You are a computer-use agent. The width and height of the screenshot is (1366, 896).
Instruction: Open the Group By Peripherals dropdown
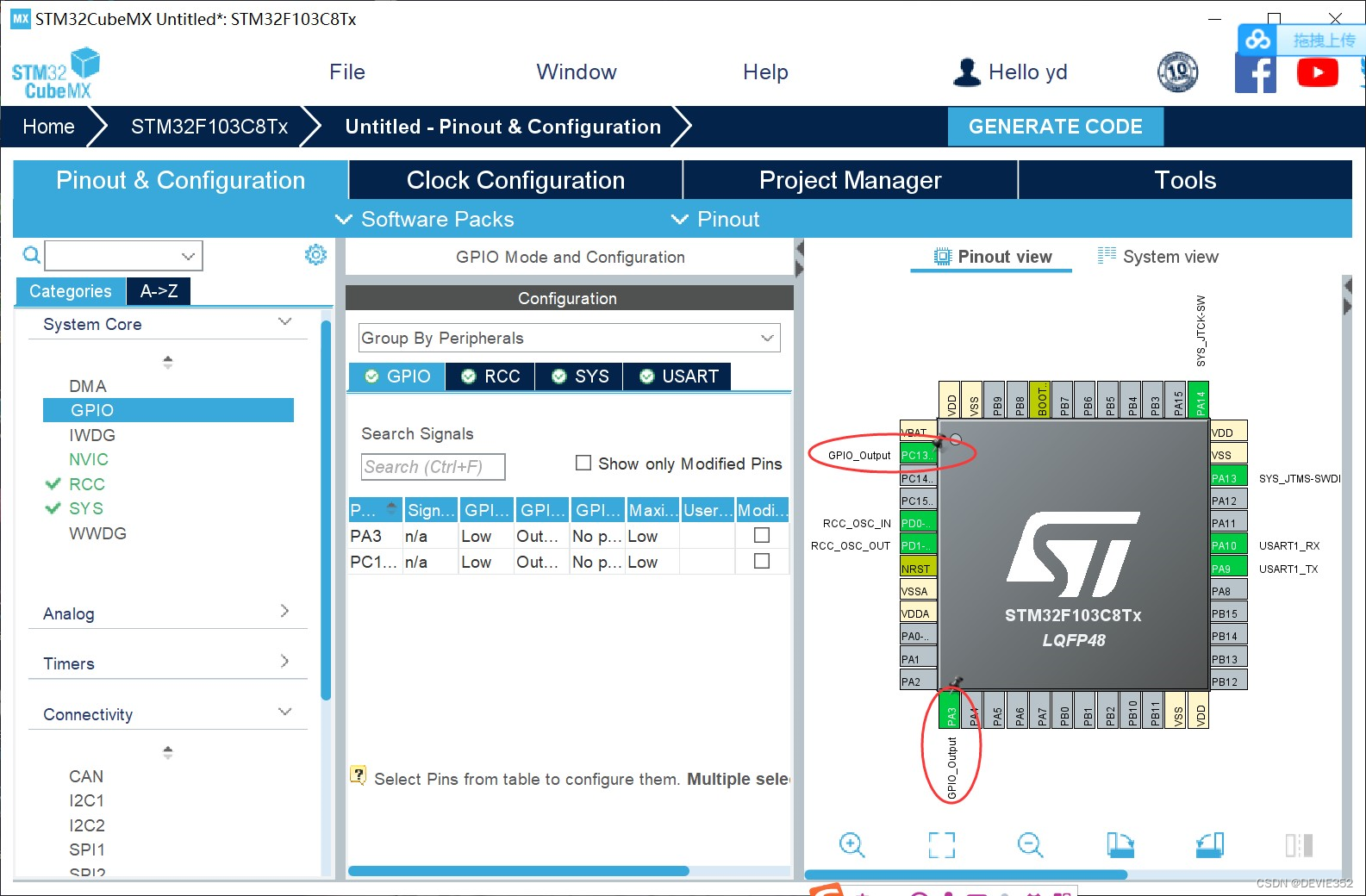[570, 338]
